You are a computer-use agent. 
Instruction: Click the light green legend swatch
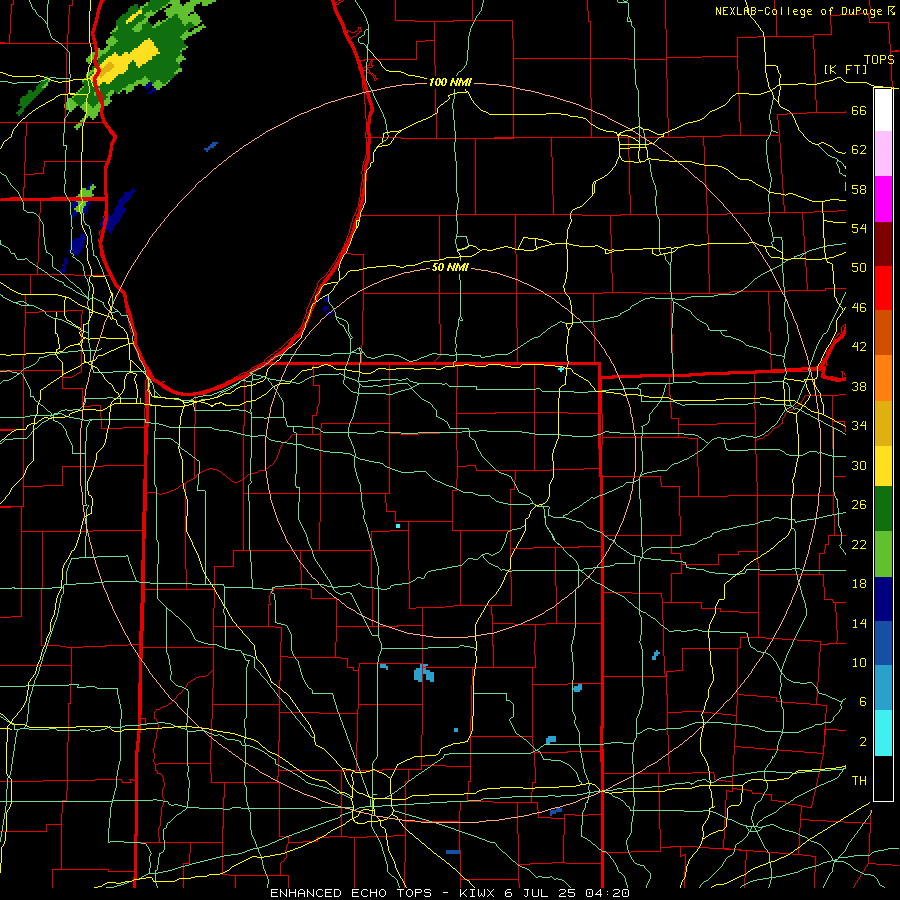(x=883, y=554)
